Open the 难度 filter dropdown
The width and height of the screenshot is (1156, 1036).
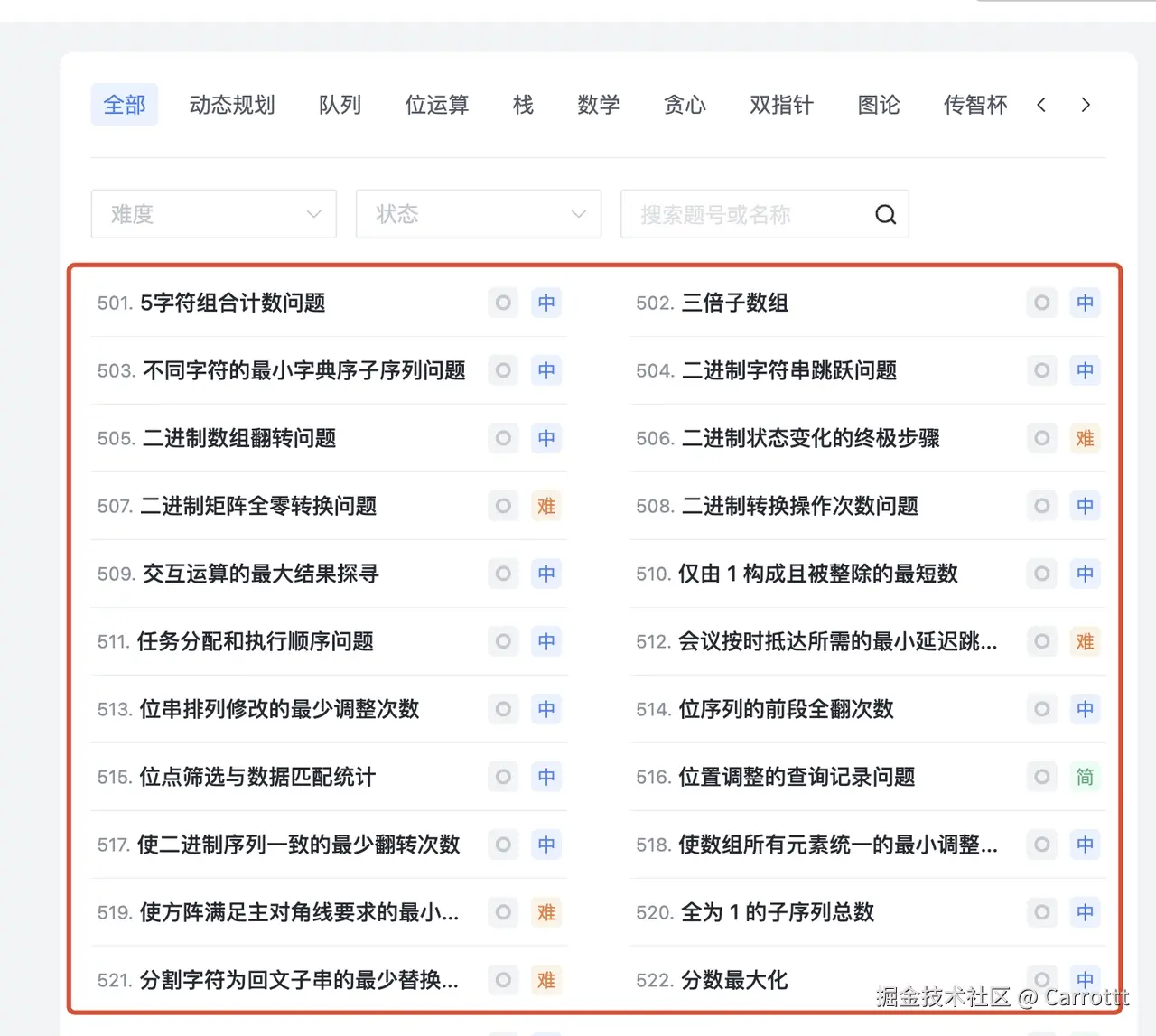click(213, 214)
